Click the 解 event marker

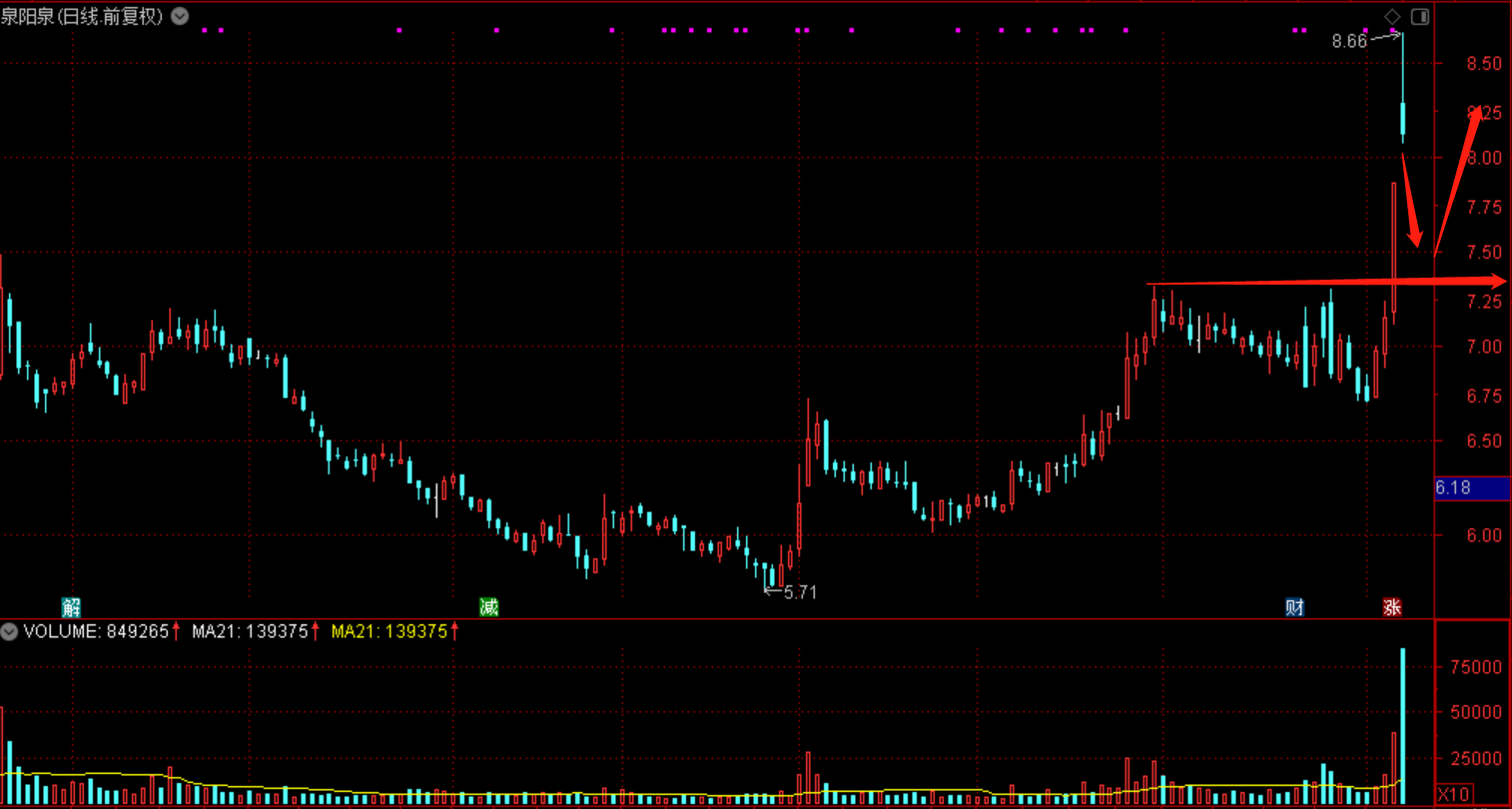71,607
